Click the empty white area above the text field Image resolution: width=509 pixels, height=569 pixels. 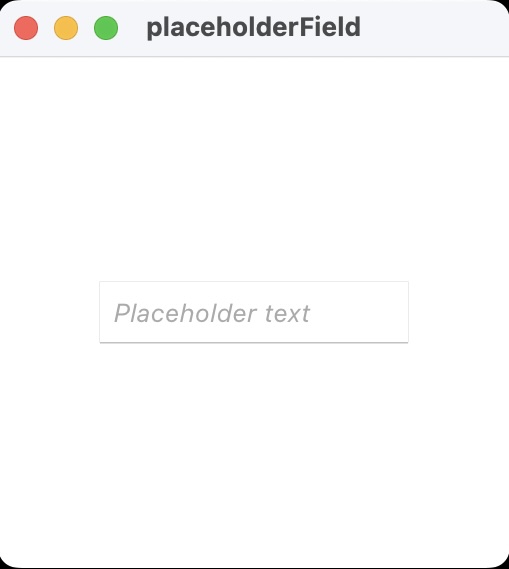pos(254,169)
